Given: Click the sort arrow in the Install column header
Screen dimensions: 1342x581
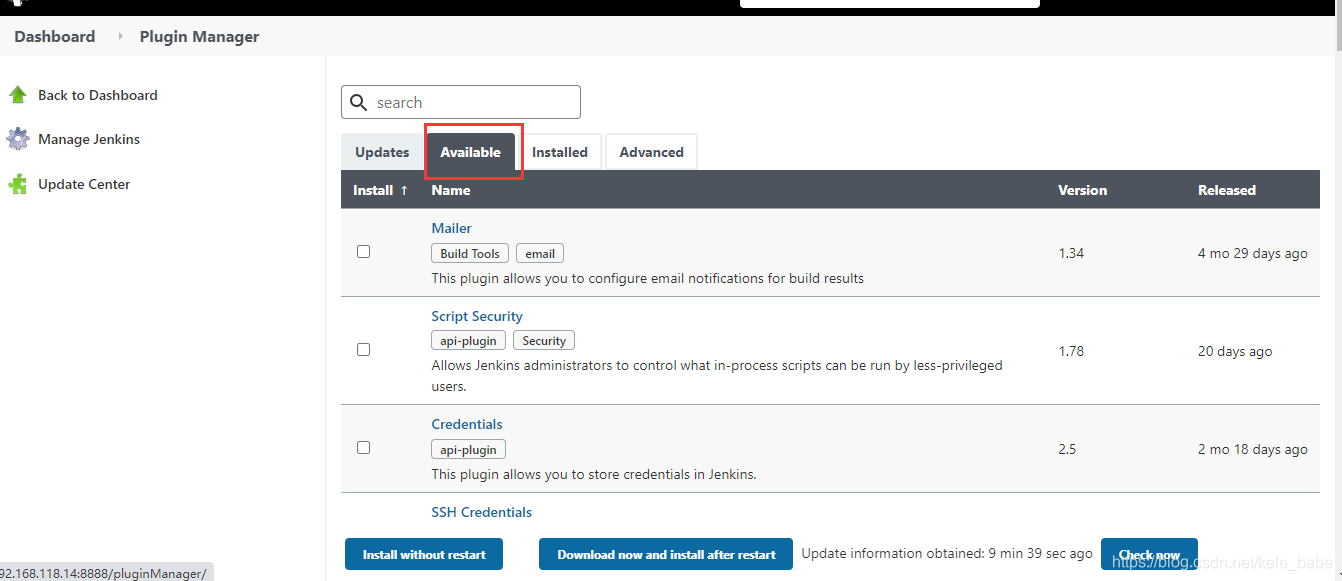Looking at the screenshot, I should (x=404, y=190).
